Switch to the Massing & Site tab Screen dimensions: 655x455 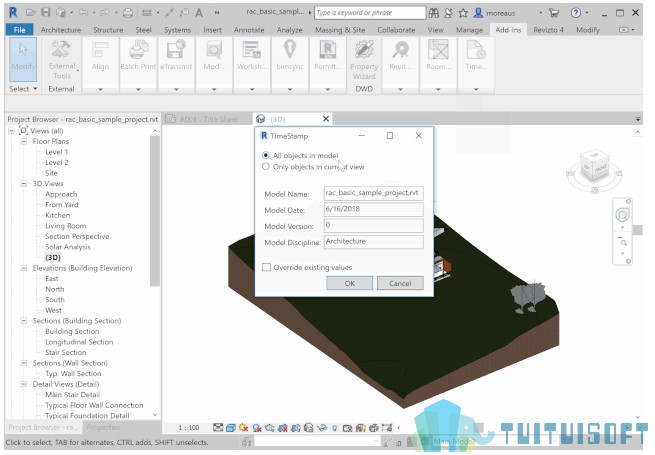tap(340, 30)
